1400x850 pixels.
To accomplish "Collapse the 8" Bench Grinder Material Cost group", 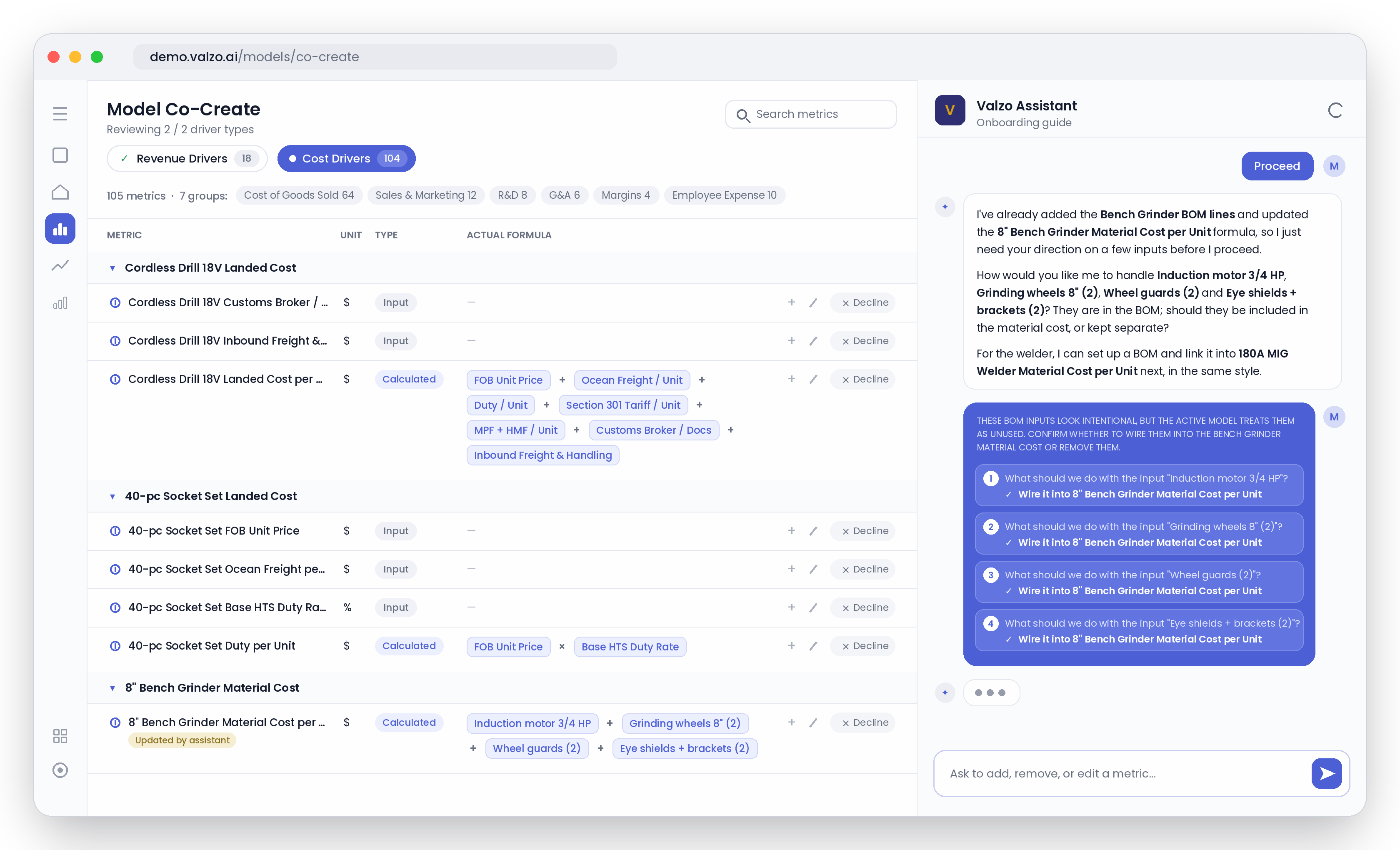I will pos(112,688).
